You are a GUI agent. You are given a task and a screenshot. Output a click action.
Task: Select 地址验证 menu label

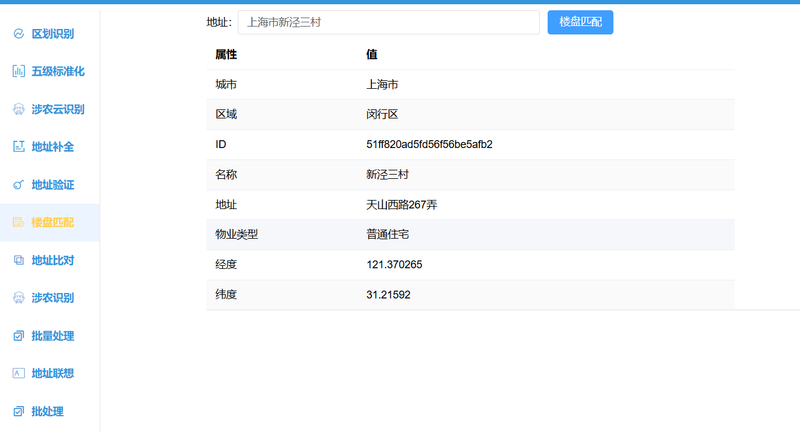[53, 185]
